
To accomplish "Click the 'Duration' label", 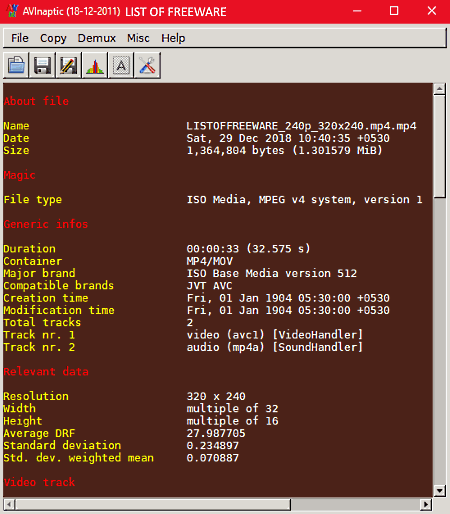I will tap(30, 249).
